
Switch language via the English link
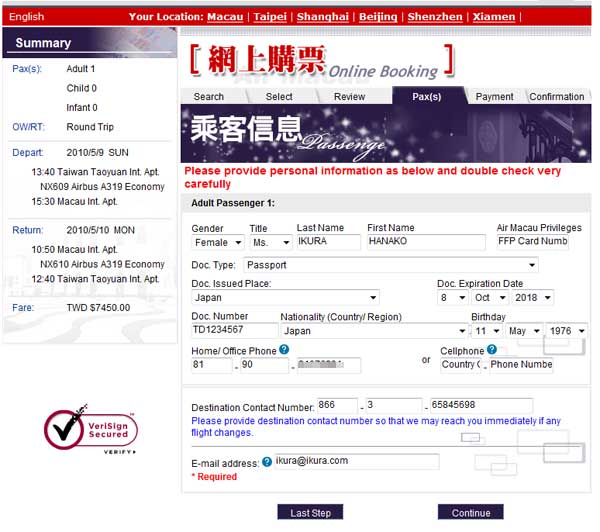27,17
